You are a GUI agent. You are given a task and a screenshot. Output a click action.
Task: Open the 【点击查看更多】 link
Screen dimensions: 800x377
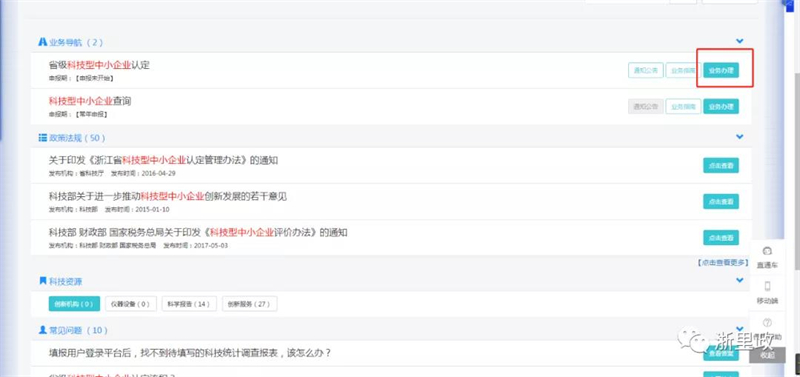coord(722,263)
